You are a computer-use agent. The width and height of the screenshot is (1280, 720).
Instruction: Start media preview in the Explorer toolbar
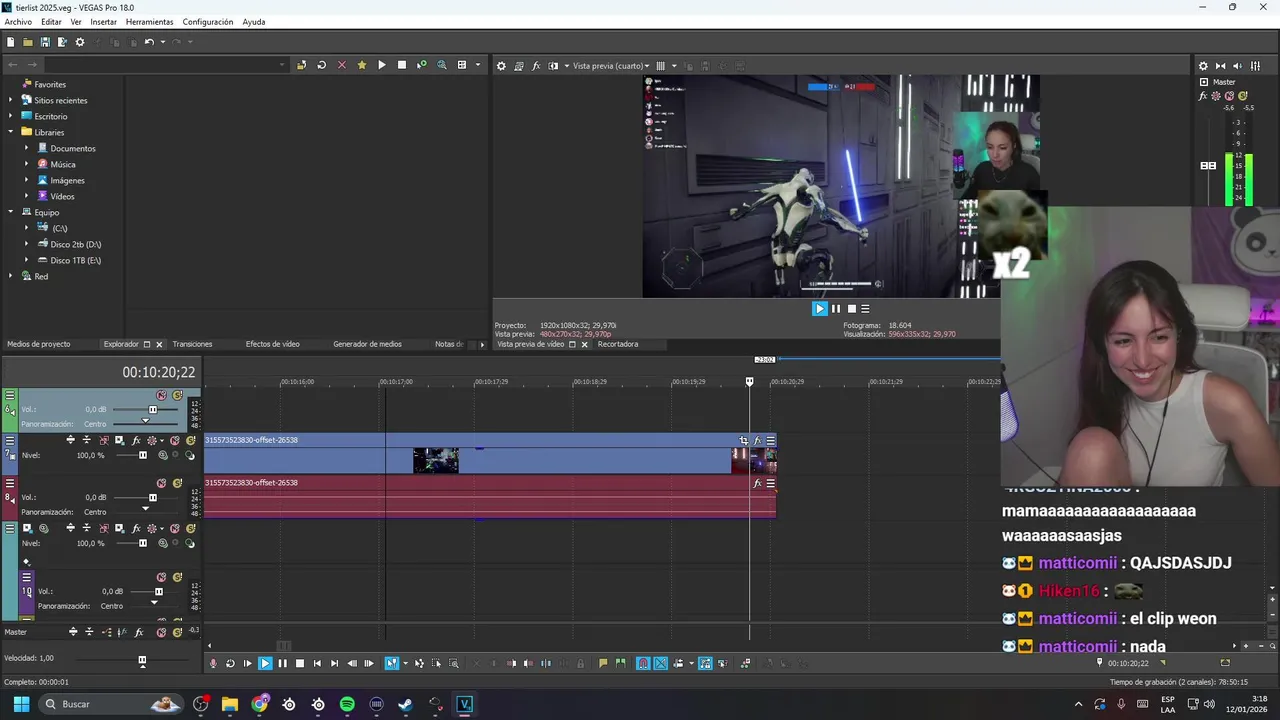tap(381, 65)
